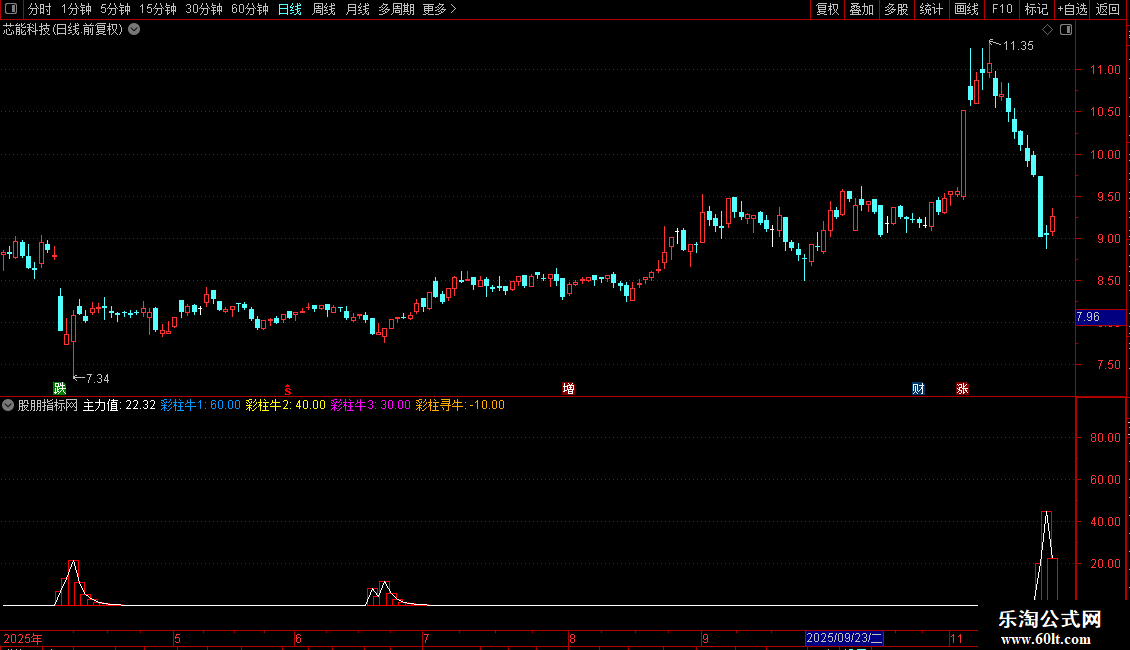Click the 彩柱牛2: 40.00 label

[285, 405]
